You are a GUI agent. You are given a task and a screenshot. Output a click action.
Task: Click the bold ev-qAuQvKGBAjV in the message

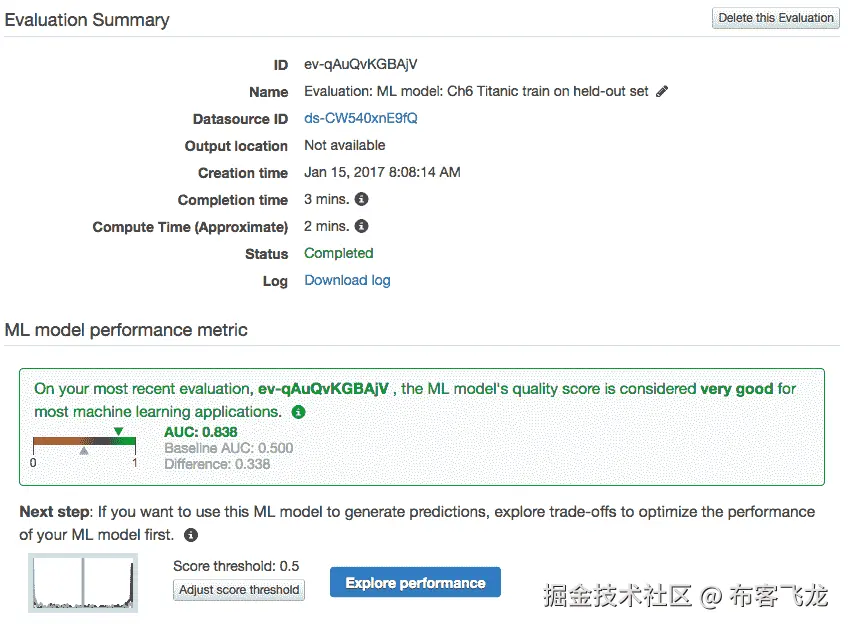pos(323,389)
